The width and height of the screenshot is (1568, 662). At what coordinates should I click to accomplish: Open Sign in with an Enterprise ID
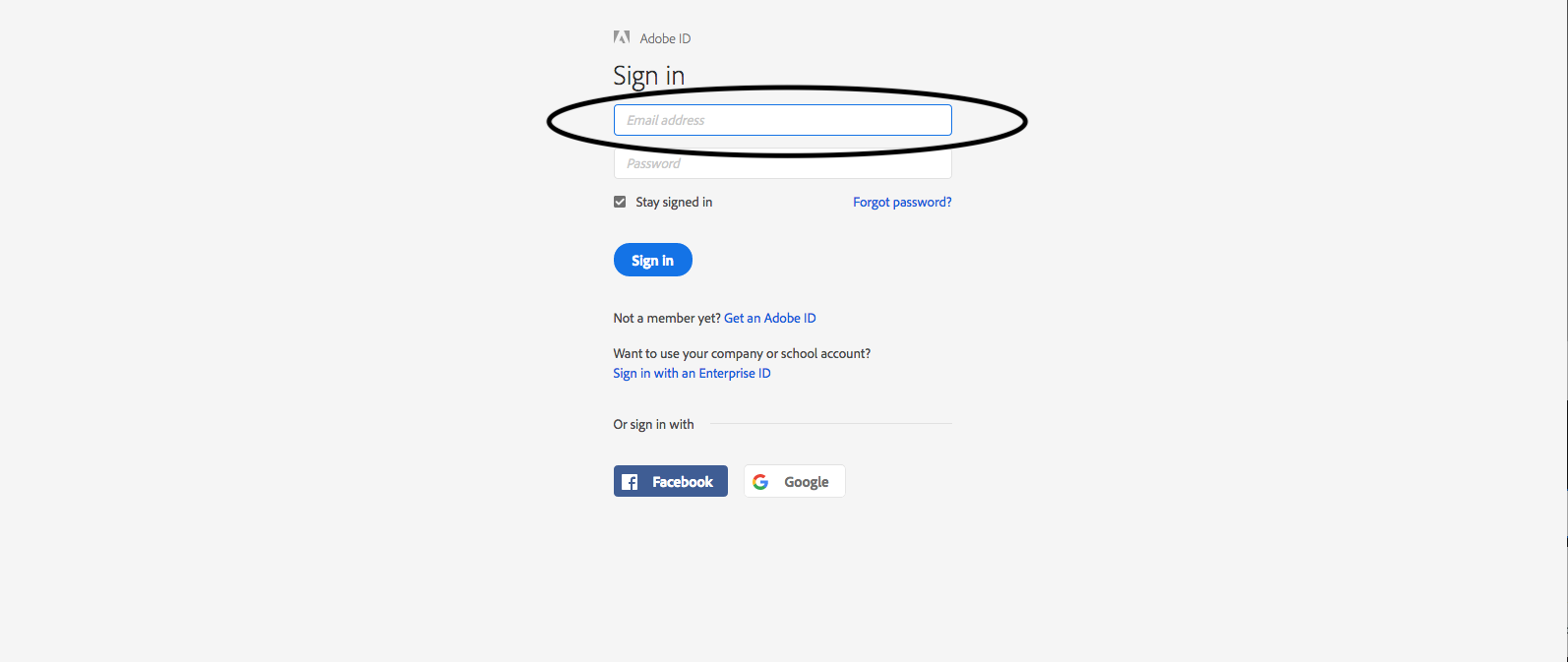pos(692,374)
